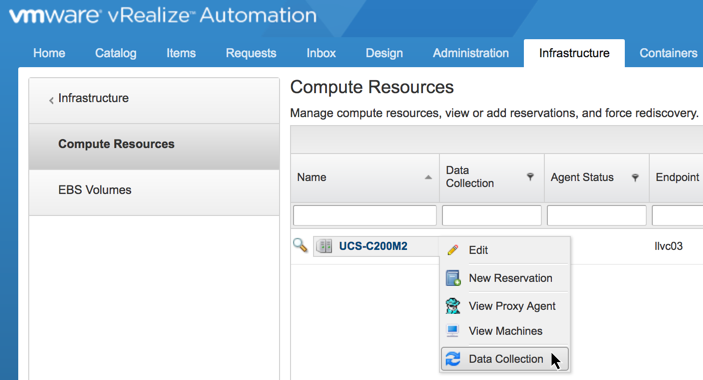Open the Administration tab
Screen dimensions: 703x380
(x=471, y=53)
